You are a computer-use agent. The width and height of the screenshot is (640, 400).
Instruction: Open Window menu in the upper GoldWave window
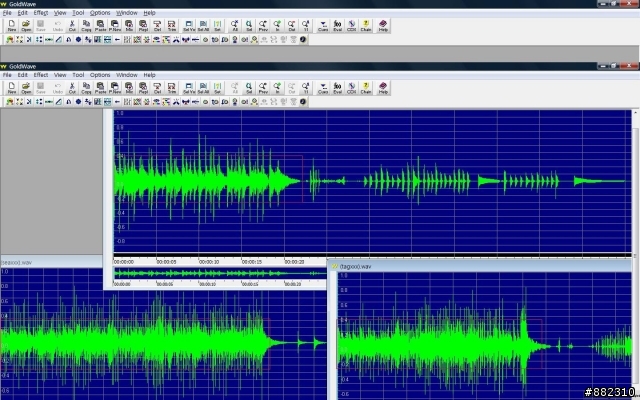(x=127, y=13)
